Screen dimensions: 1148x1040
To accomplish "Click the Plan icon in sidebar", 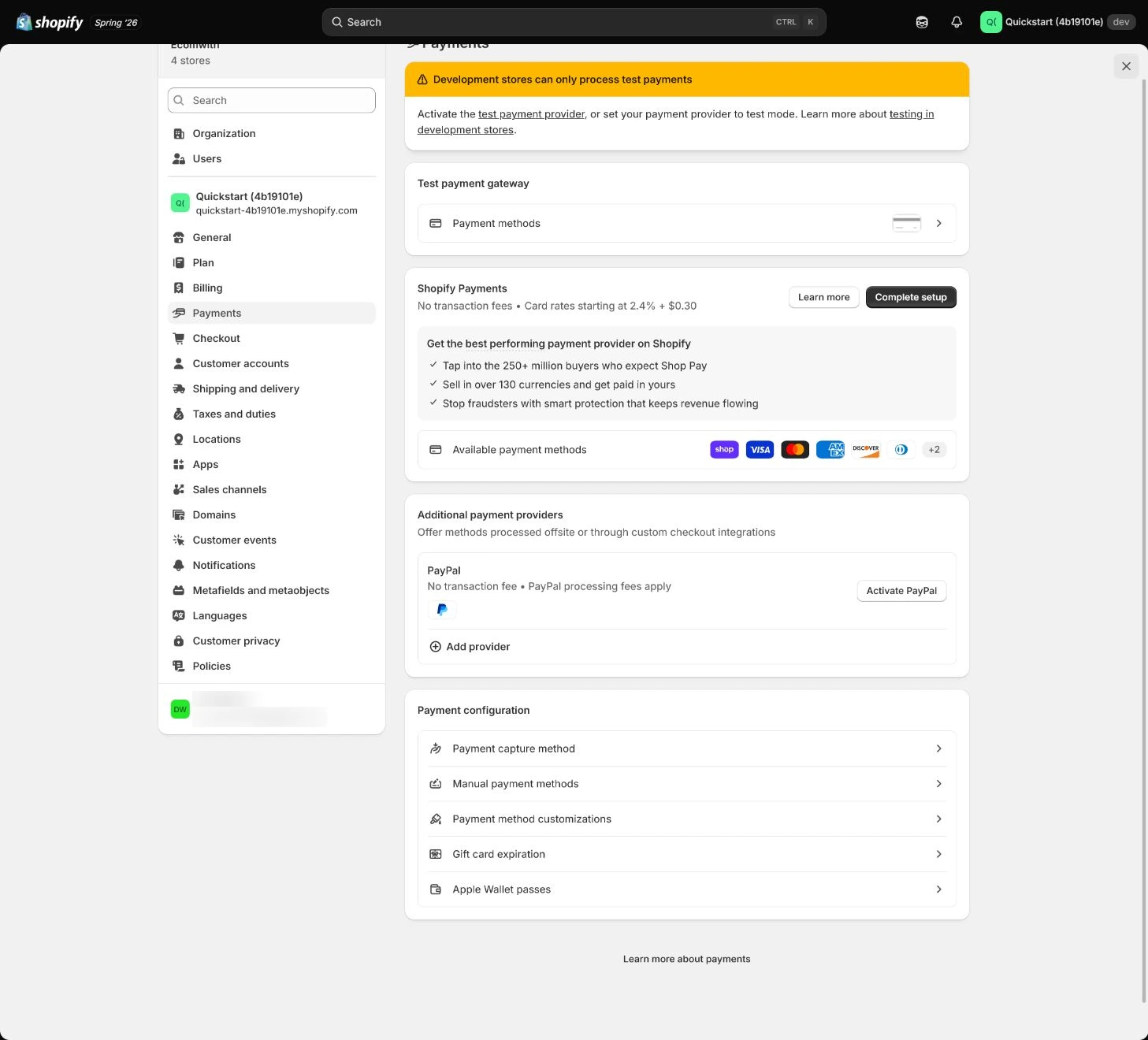I will [x=179, y=263].
